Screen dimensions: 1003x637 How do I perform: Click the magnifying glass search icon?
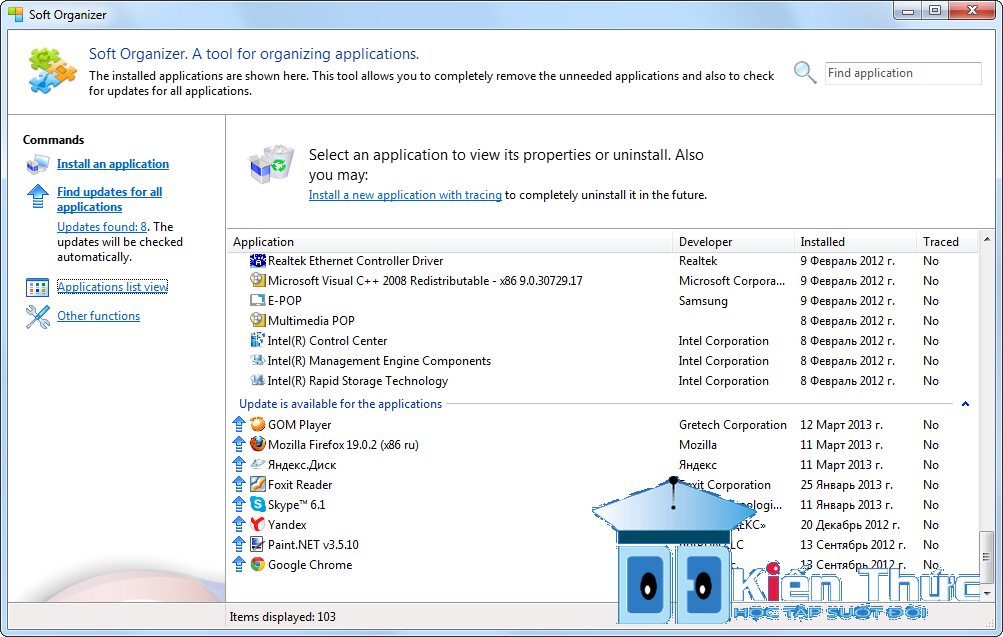click(805, 72)
